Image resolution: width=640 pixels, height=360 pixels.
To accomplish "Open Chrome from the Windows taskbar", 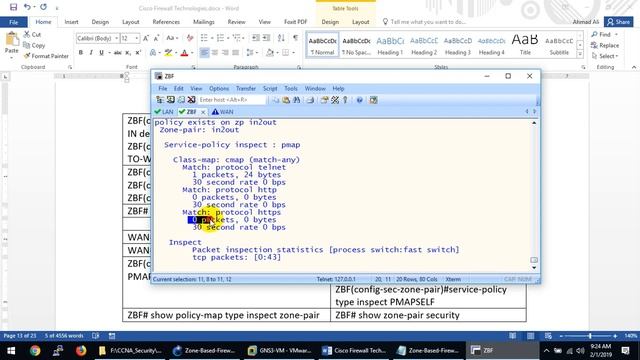I will tap(35, 350).
